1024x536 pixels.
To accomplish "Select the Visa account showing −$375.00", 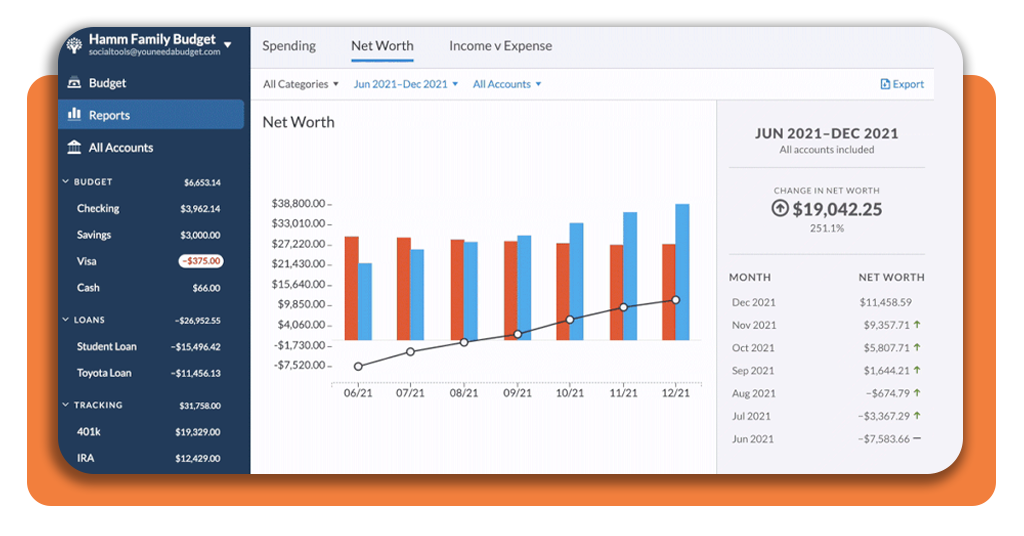I will 86,261.
